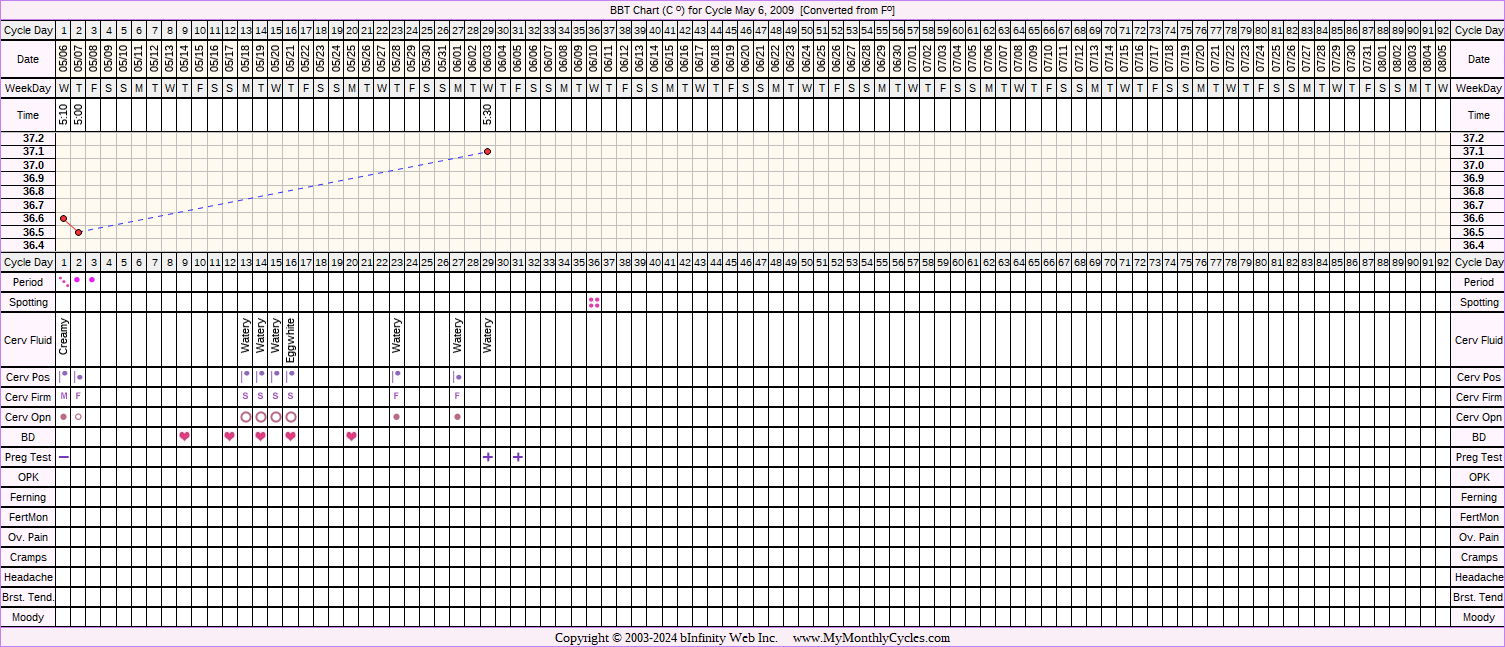Click the BD heart on cycle day 14
This screenshot has width=1505, height=647.
261,436
